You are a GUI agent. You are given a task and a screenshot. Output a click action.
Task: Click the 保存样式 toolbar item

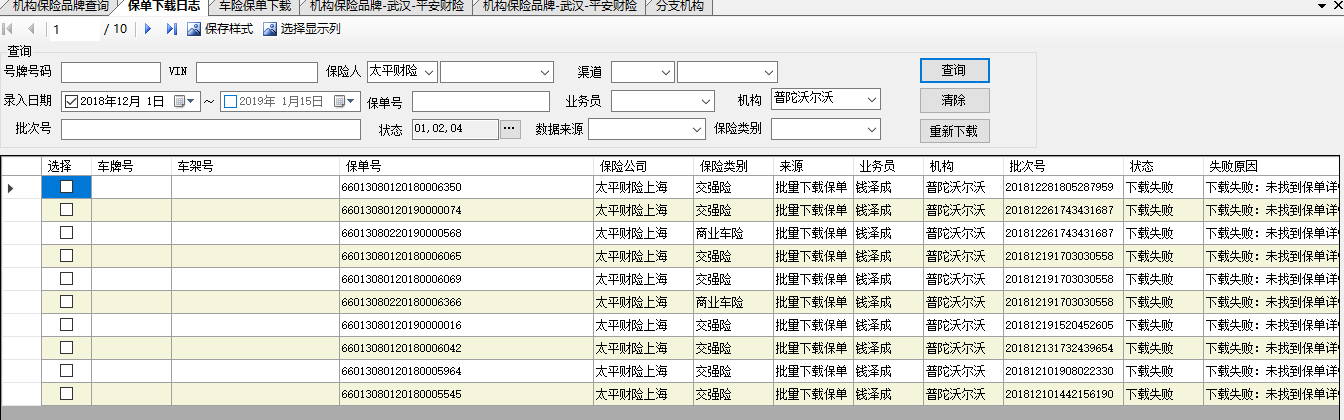[221, 29]
